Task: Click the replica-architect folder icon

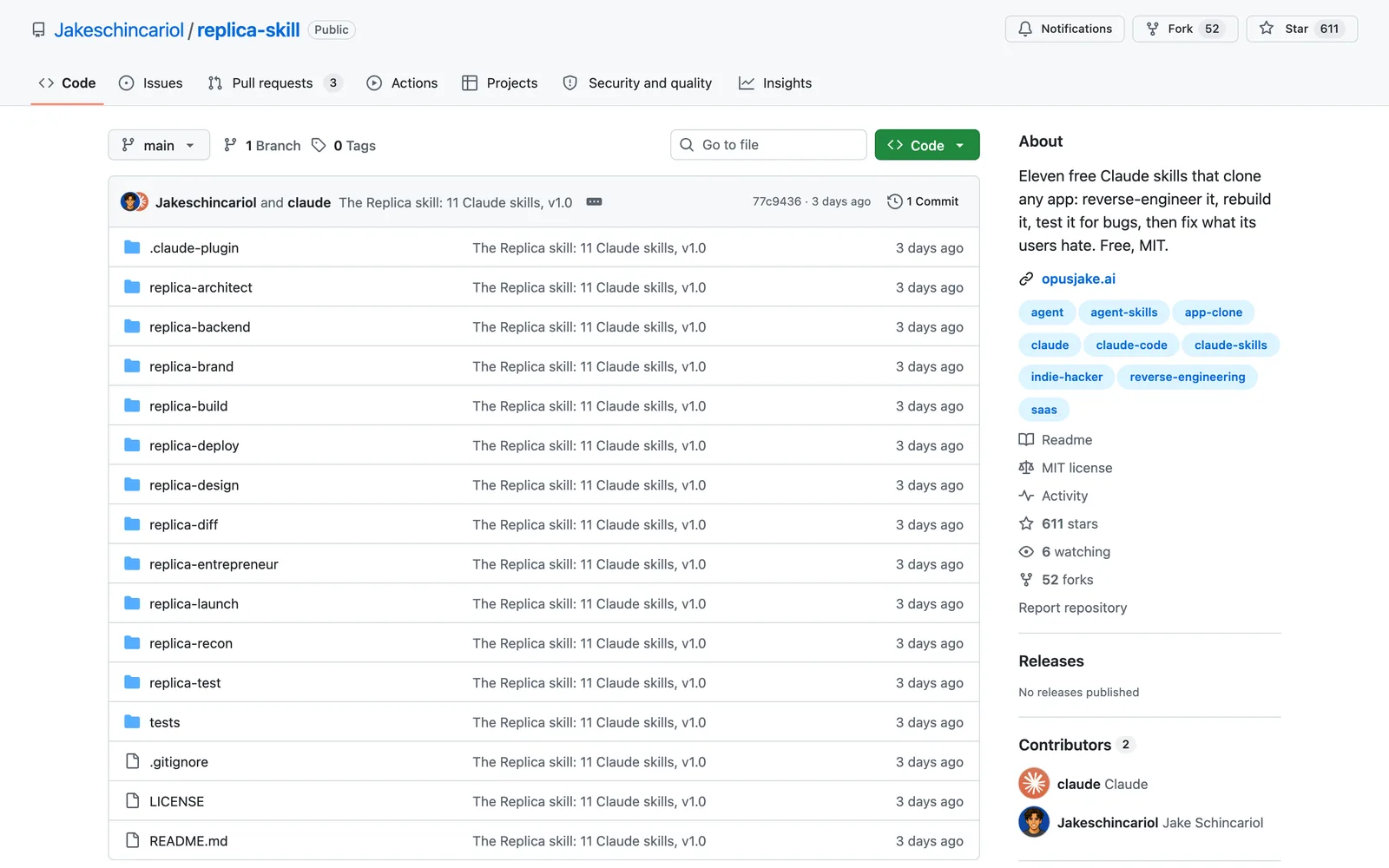Action: pyautogui.click(x=132, y=287)
